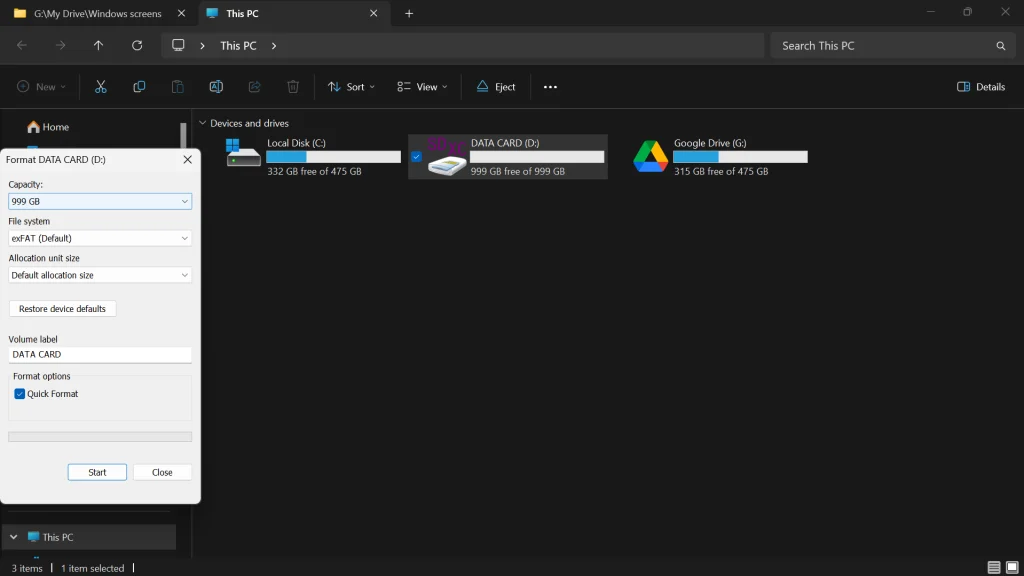Click the Share icon in toolbar

pos(255,87)
